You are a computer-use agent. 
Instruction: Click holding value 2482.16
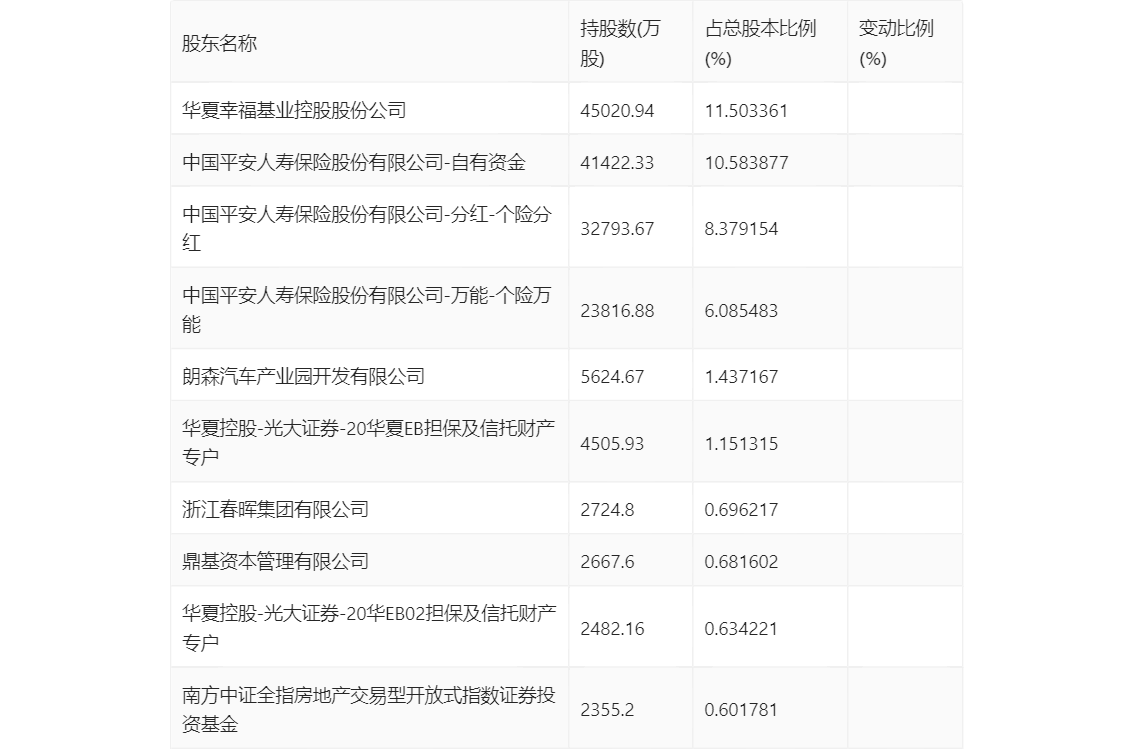click(612, 629)
